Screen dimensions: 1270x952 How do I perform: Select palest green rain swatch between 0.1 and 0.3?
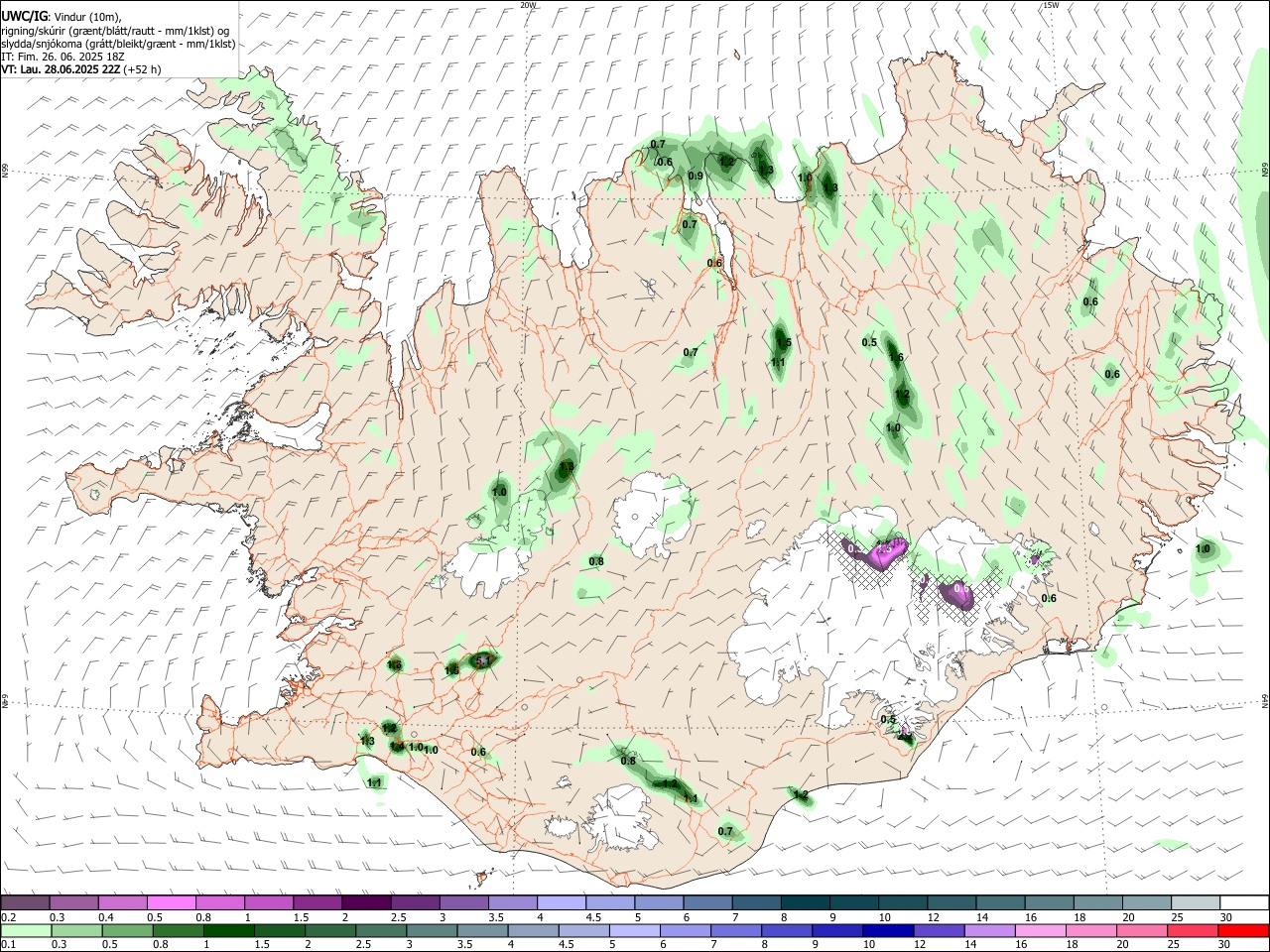(27, 931)
